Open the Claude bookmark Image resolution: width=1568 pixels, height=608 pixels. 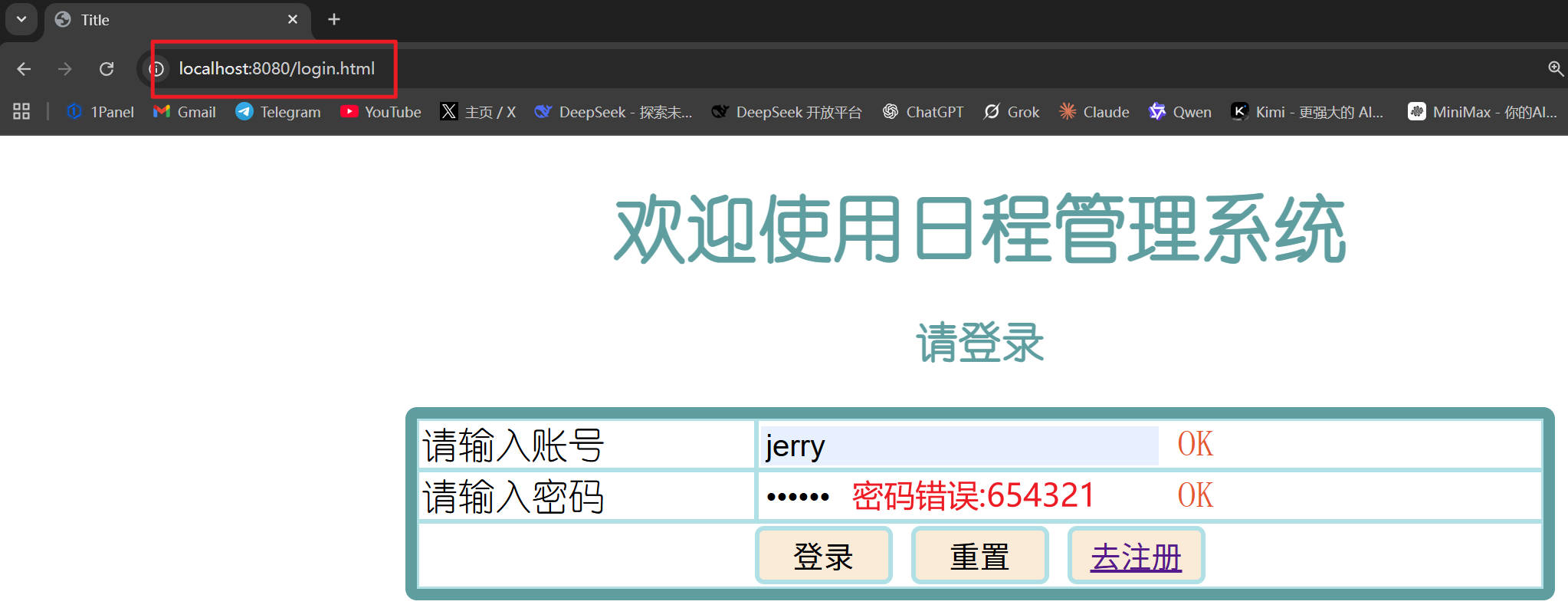[x=1094, y=112]
